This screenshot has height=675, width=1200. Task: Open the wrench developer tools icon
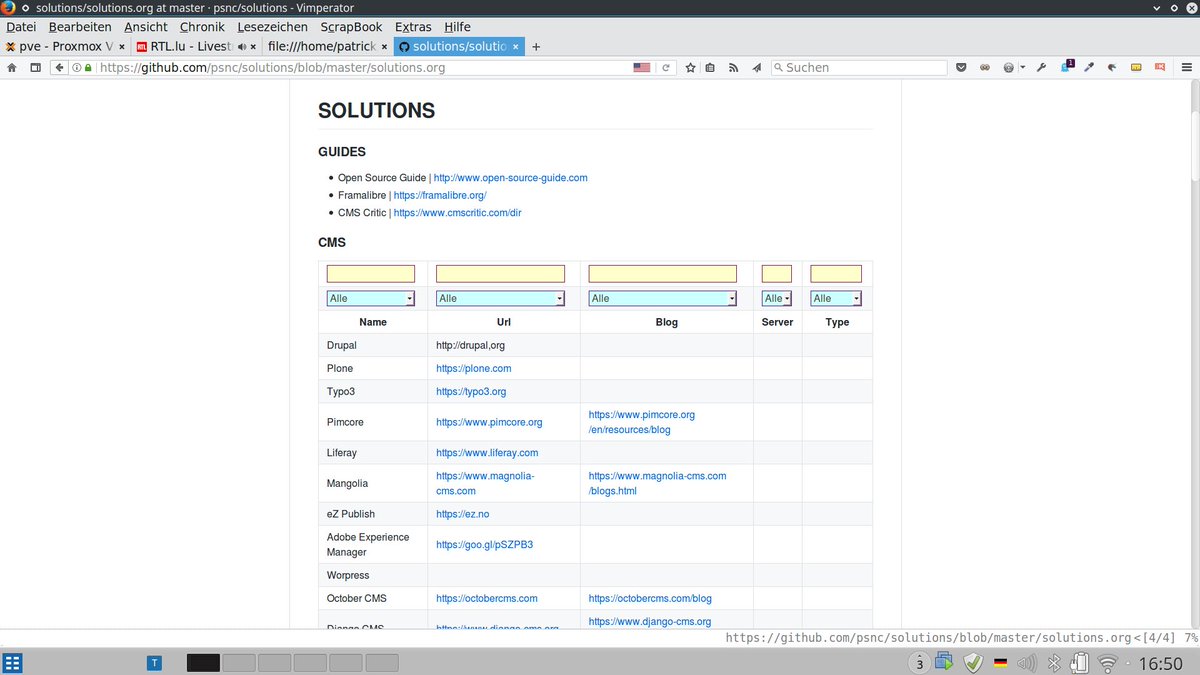coord(1041,67)
